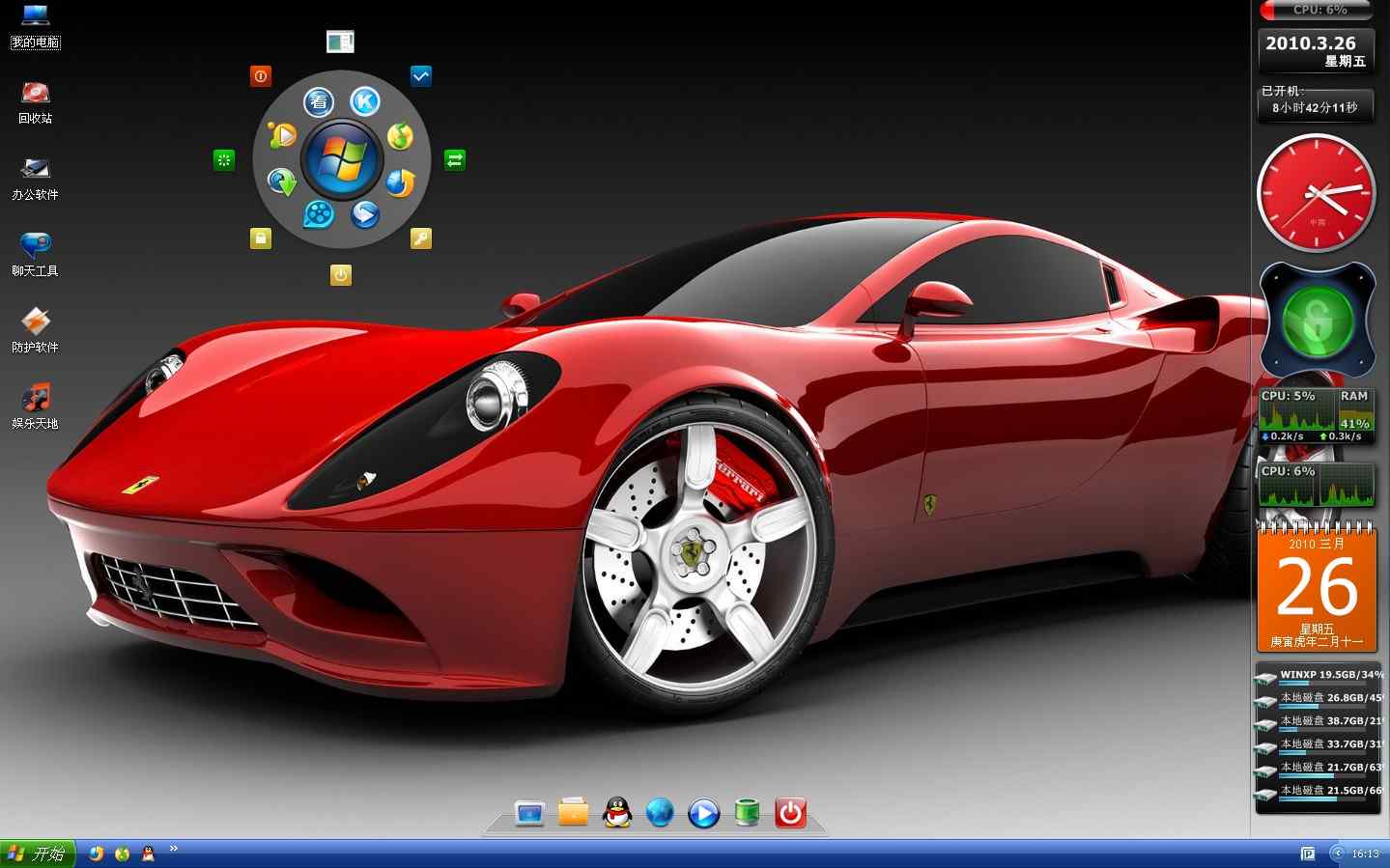The height and width of the screenshot is (868, 1390).
Task: Click the 本地磁盘 38.7GB drive entry
Action: pyautogui.click(x=1319, y=723)
